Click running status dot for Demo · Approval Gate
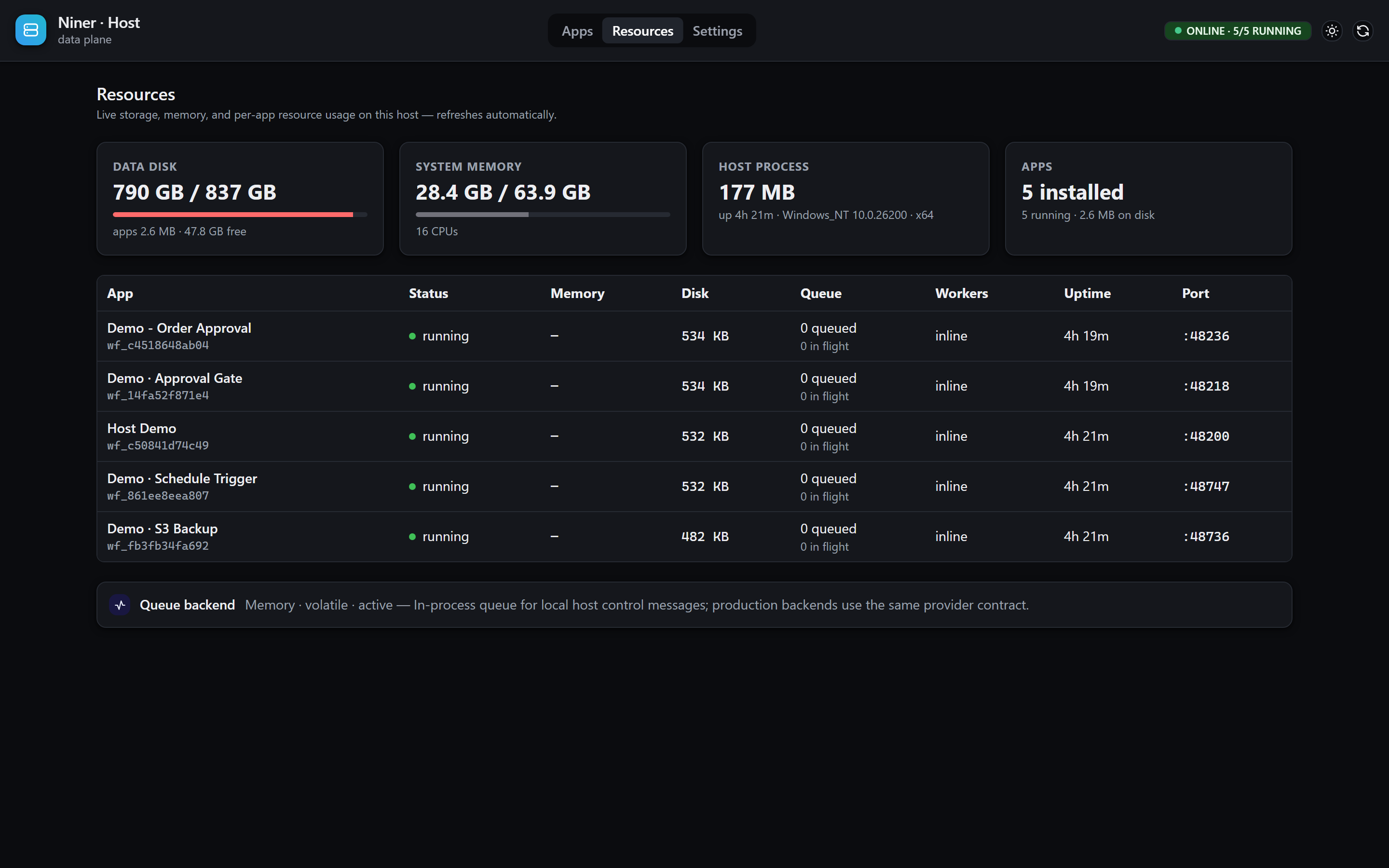This screenshot has width=1389, height=868. pos(412,386)
